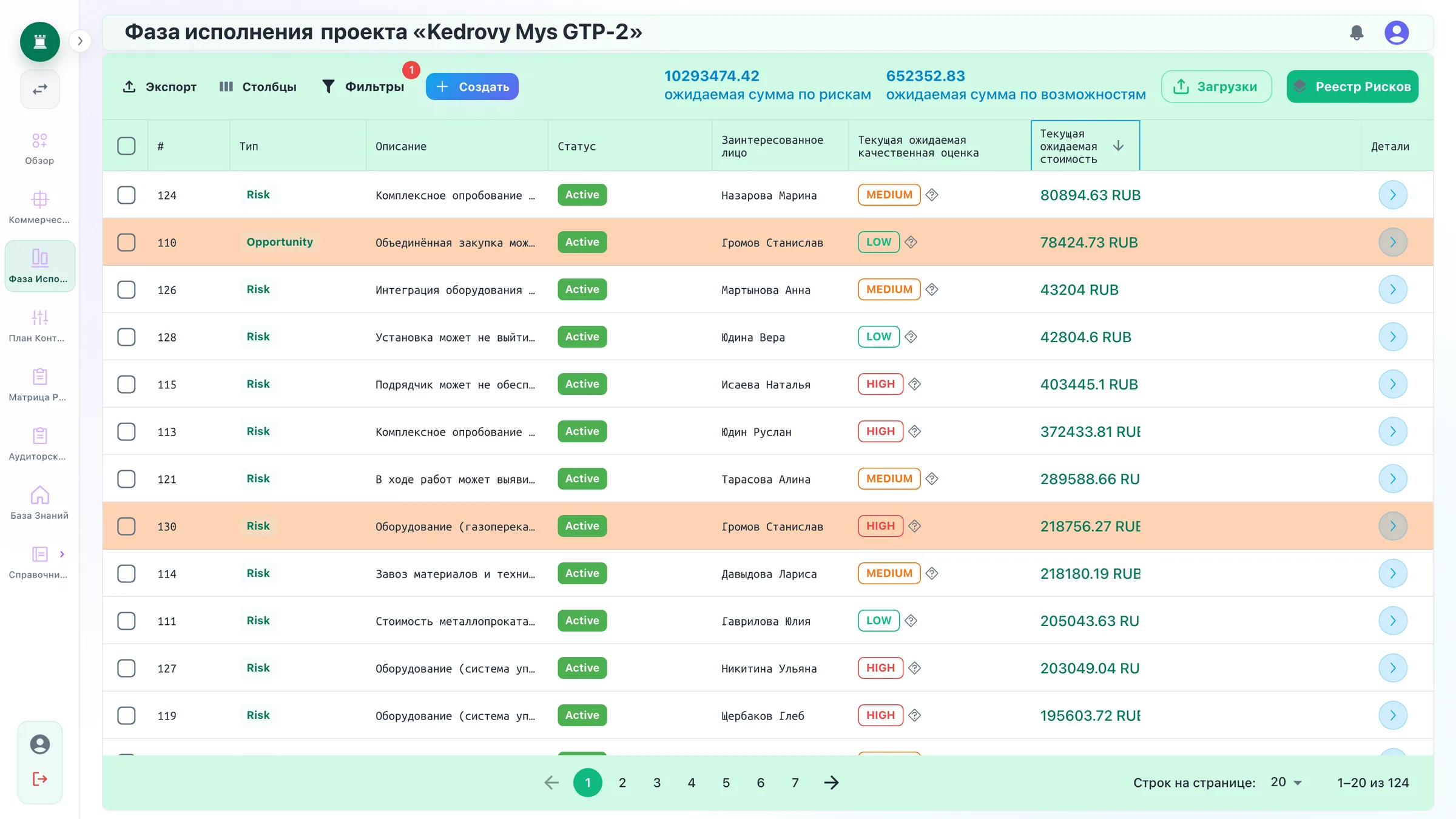The height and width of the screenshot is (819, 1456).
Task: Open details chevron for row 121
Action: [x=1393, y=479]
